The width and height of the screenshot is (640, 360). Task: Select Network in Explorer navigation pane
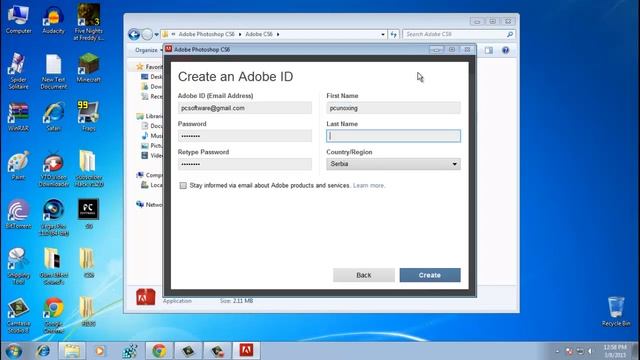[149, 204]
